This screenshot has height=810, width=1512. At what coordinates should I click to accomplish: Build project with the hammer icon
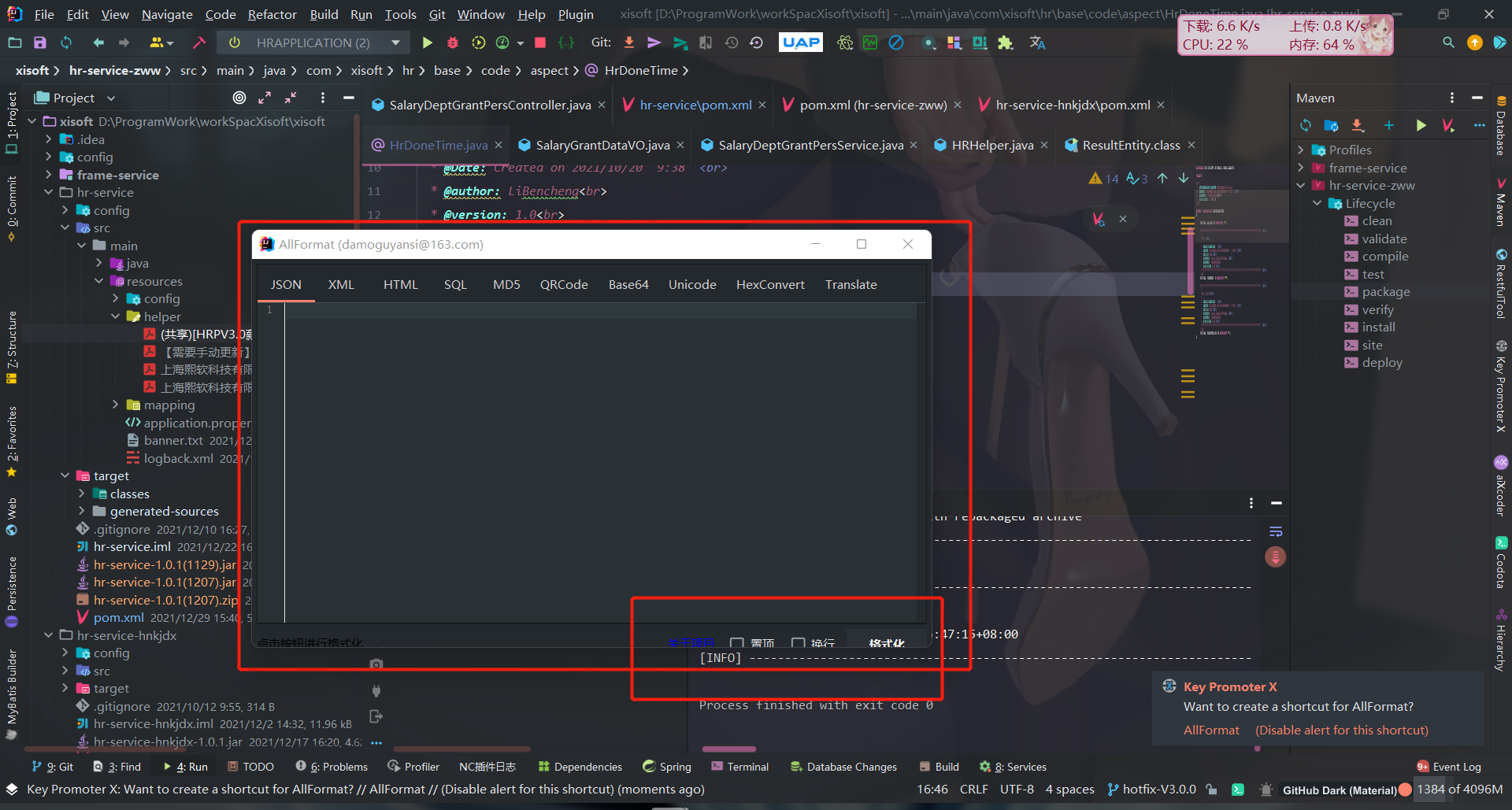pyautogui.click(x=199, y=43)
